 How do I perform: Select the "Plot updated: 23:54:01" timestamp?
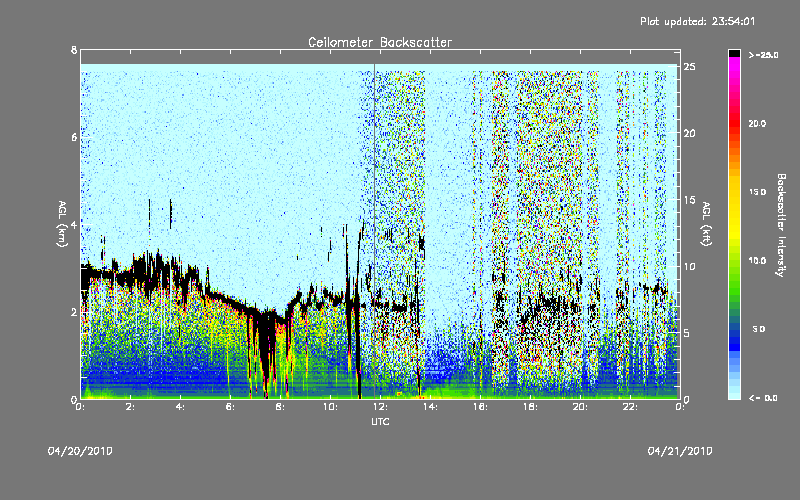coord(697,21)
